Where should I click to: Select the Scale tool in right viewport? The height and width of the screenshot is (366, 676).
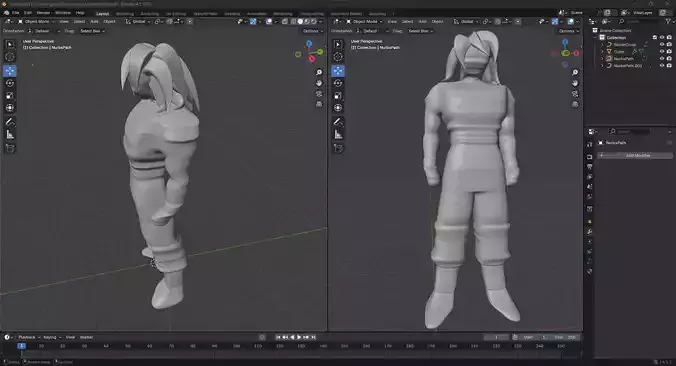coord(338,95)
